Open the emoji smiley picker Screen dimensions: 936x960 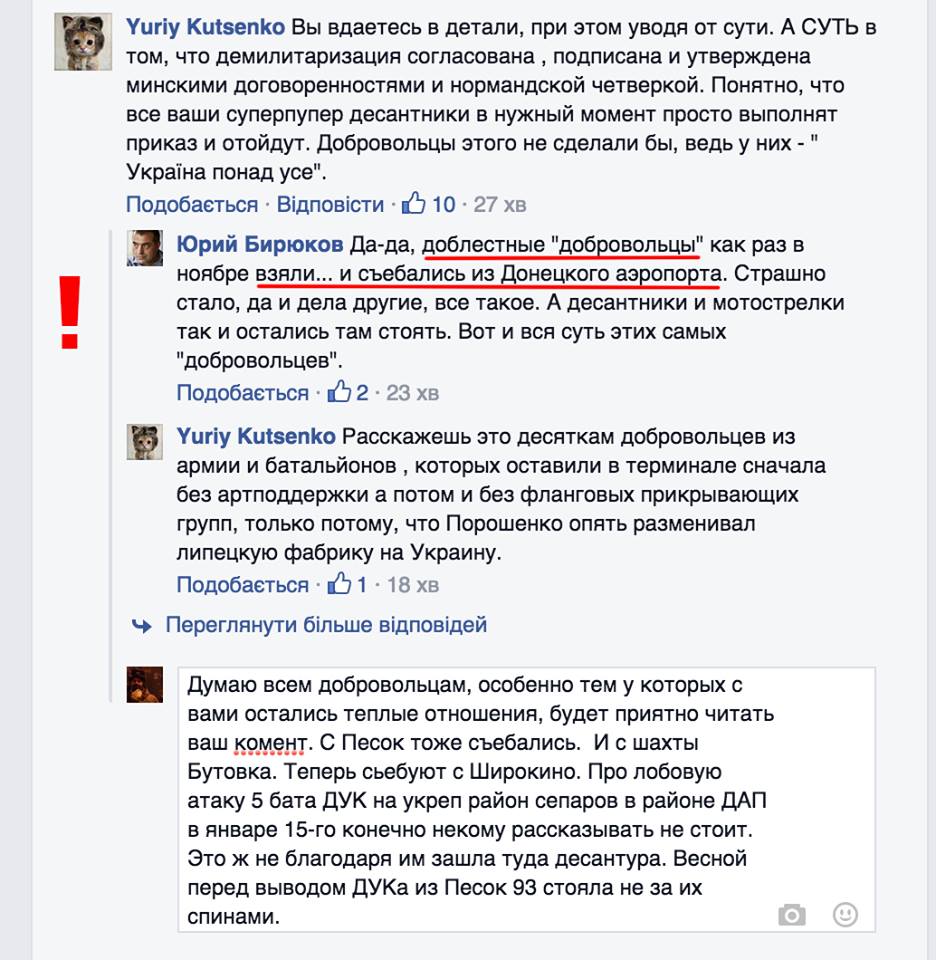tap(845, 915)
